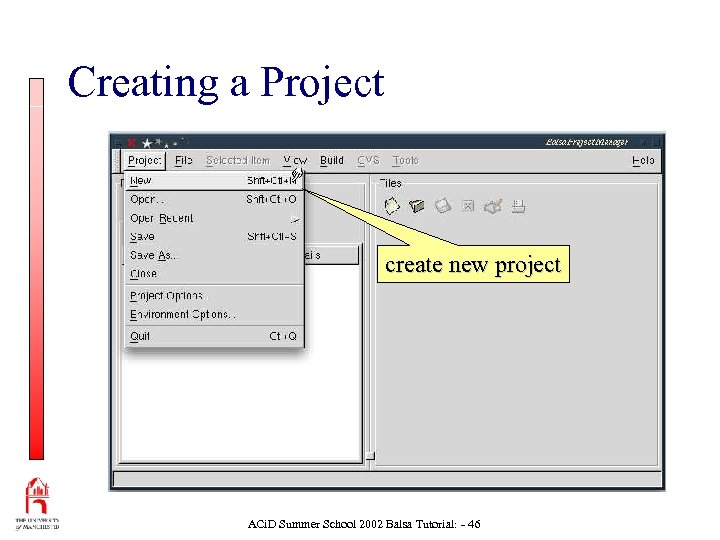Choose Quit from the Project menu

click(214, 336)
